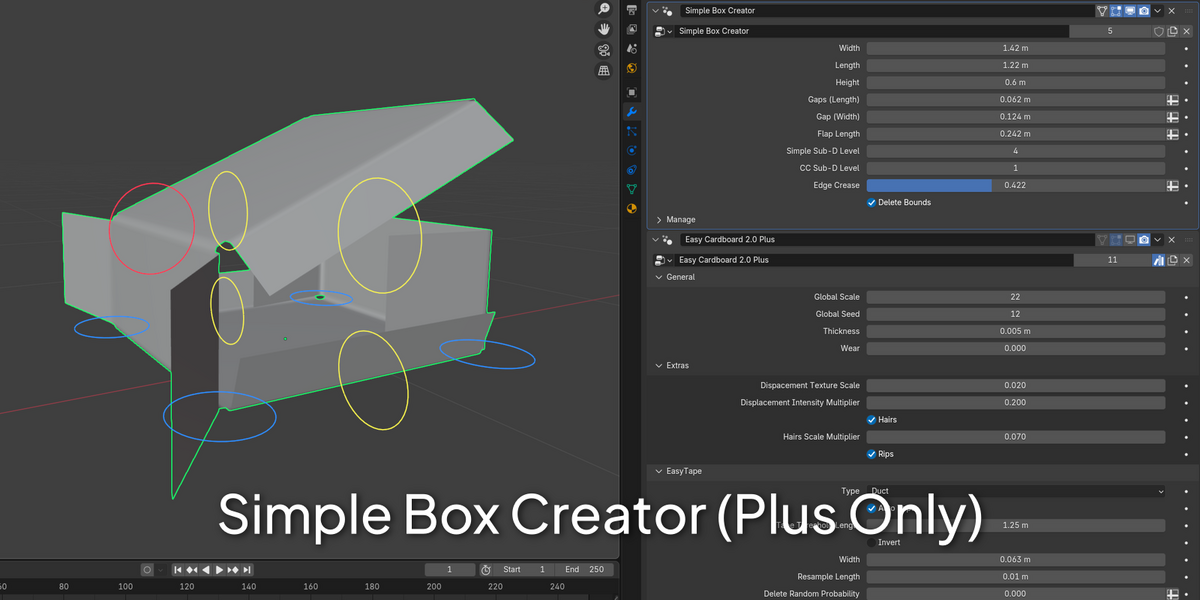Toggle the camera view icon in viewport

click(604, 50)
